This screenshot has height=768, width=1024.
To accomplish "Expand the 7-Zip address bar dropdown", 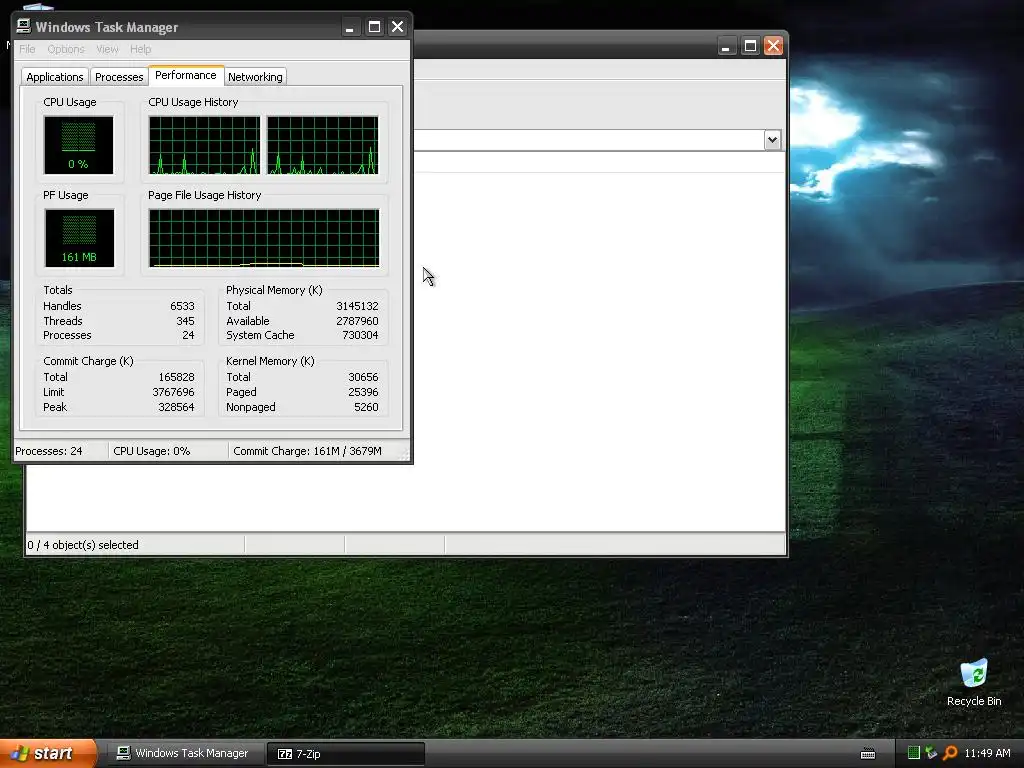I will pyautogui.click(x=773, y=140).
